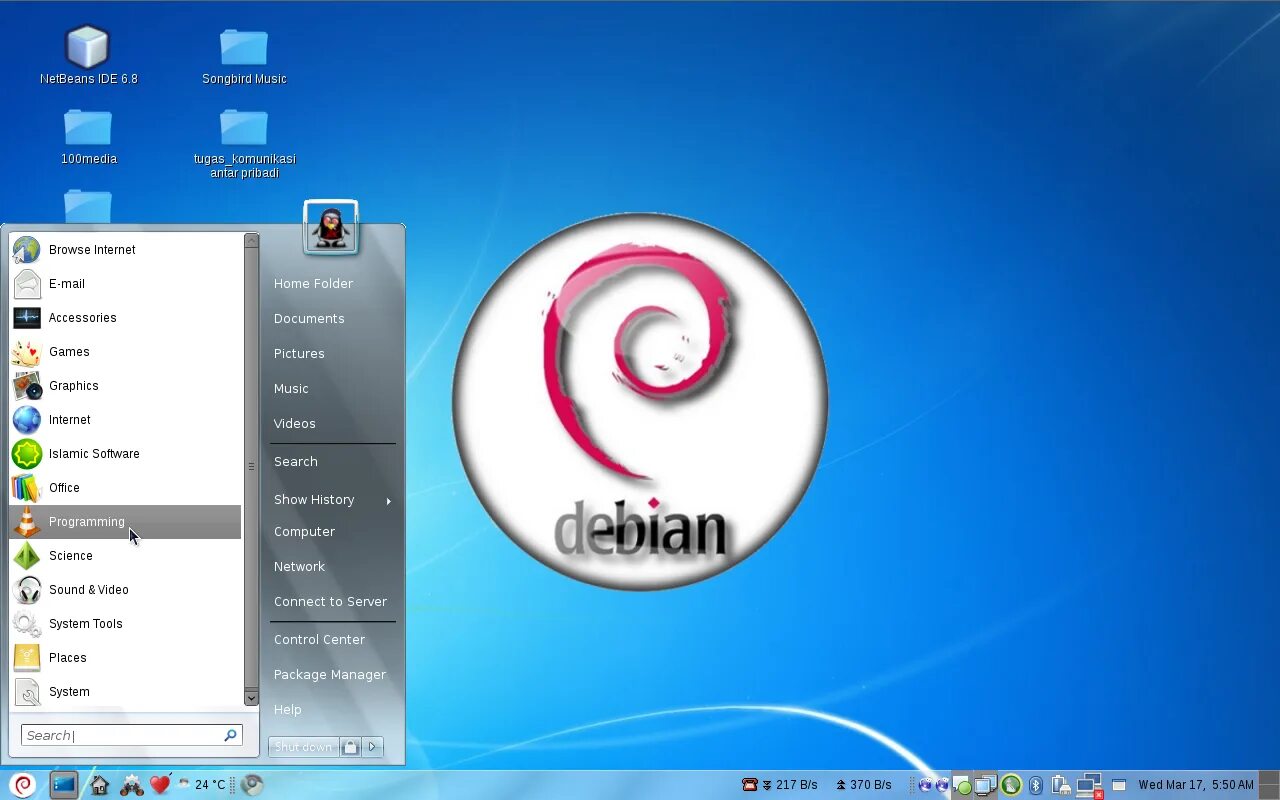This screenshot has width=1280, height=800.
Task: Expand the Sound & Video category
Action: [125, 590]
